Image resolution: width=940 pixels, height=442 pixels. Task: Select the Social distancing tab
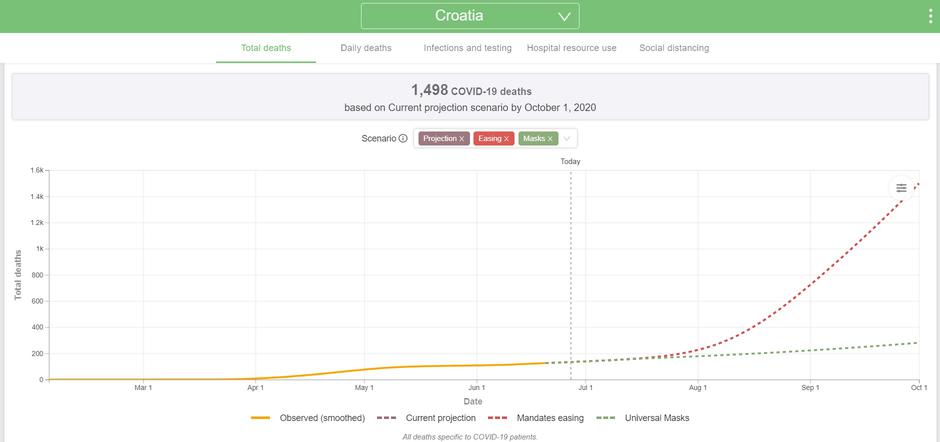[x=674, y=48]
